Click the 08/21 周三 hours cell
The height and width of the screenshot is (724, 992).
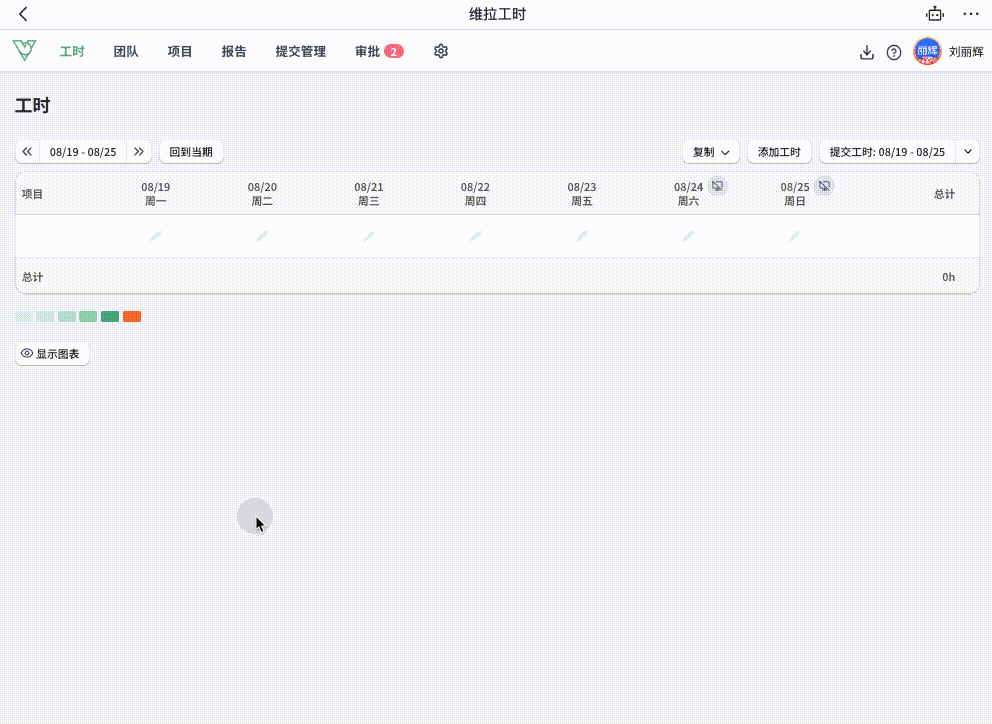(369, 236)
